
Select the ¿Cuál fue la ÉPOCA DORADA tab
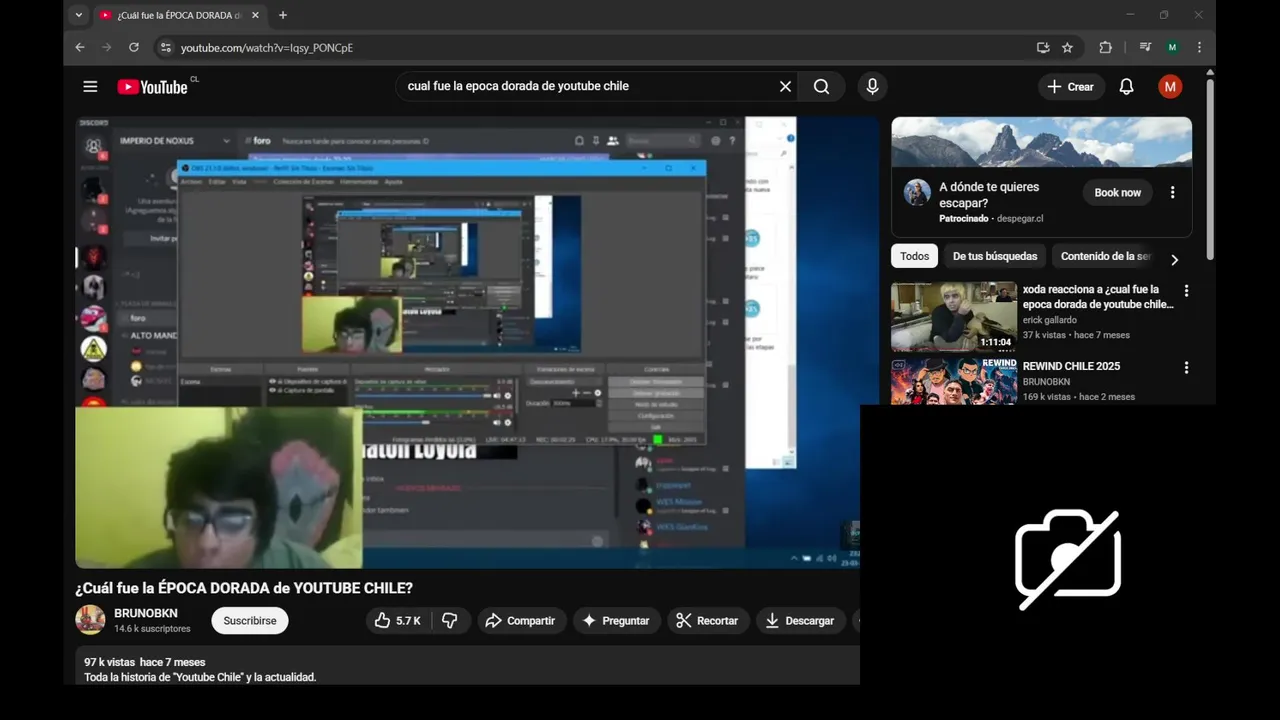(180, 15)
